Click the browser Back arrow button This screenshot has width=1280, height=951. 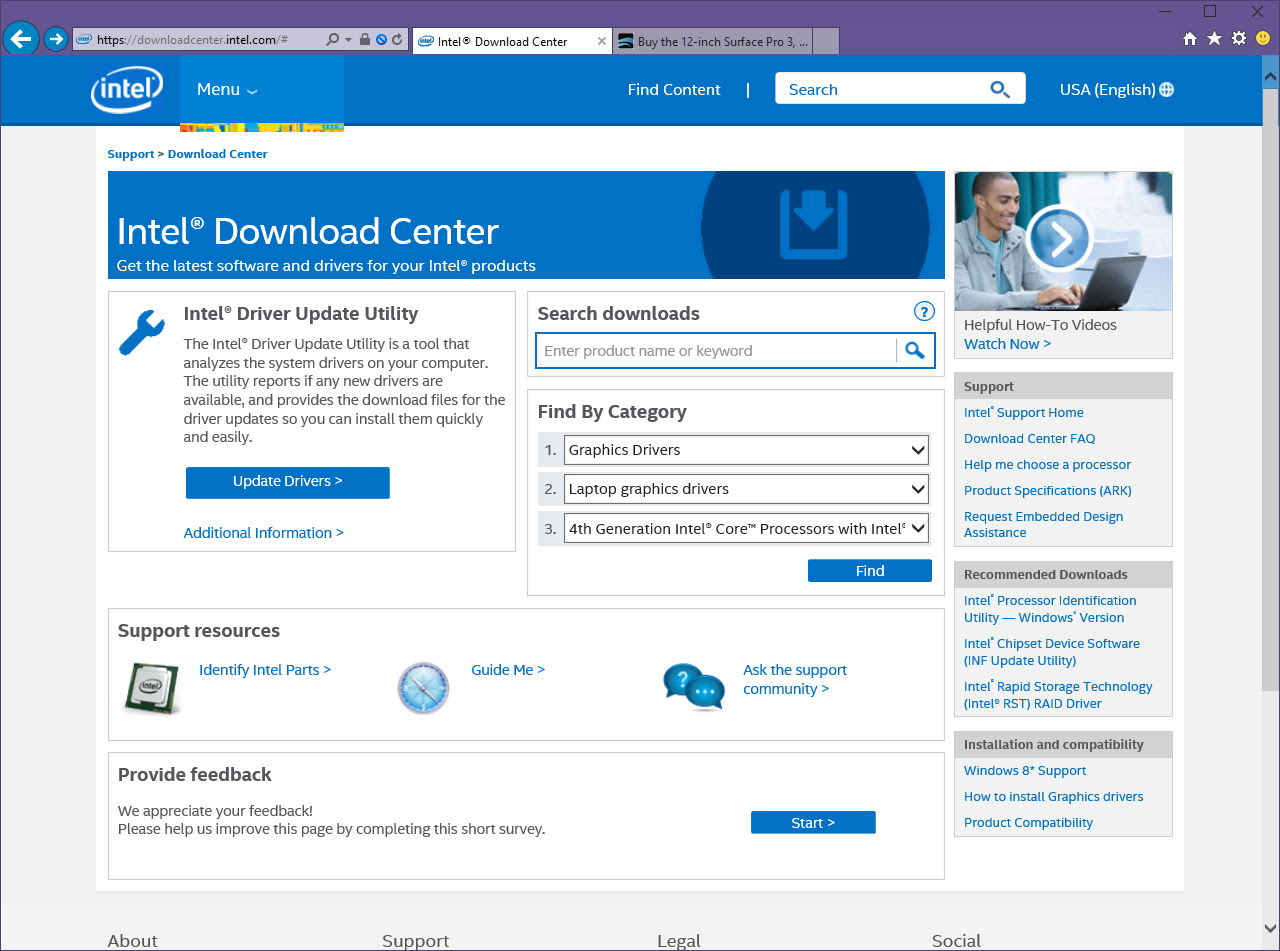point(21,39)
